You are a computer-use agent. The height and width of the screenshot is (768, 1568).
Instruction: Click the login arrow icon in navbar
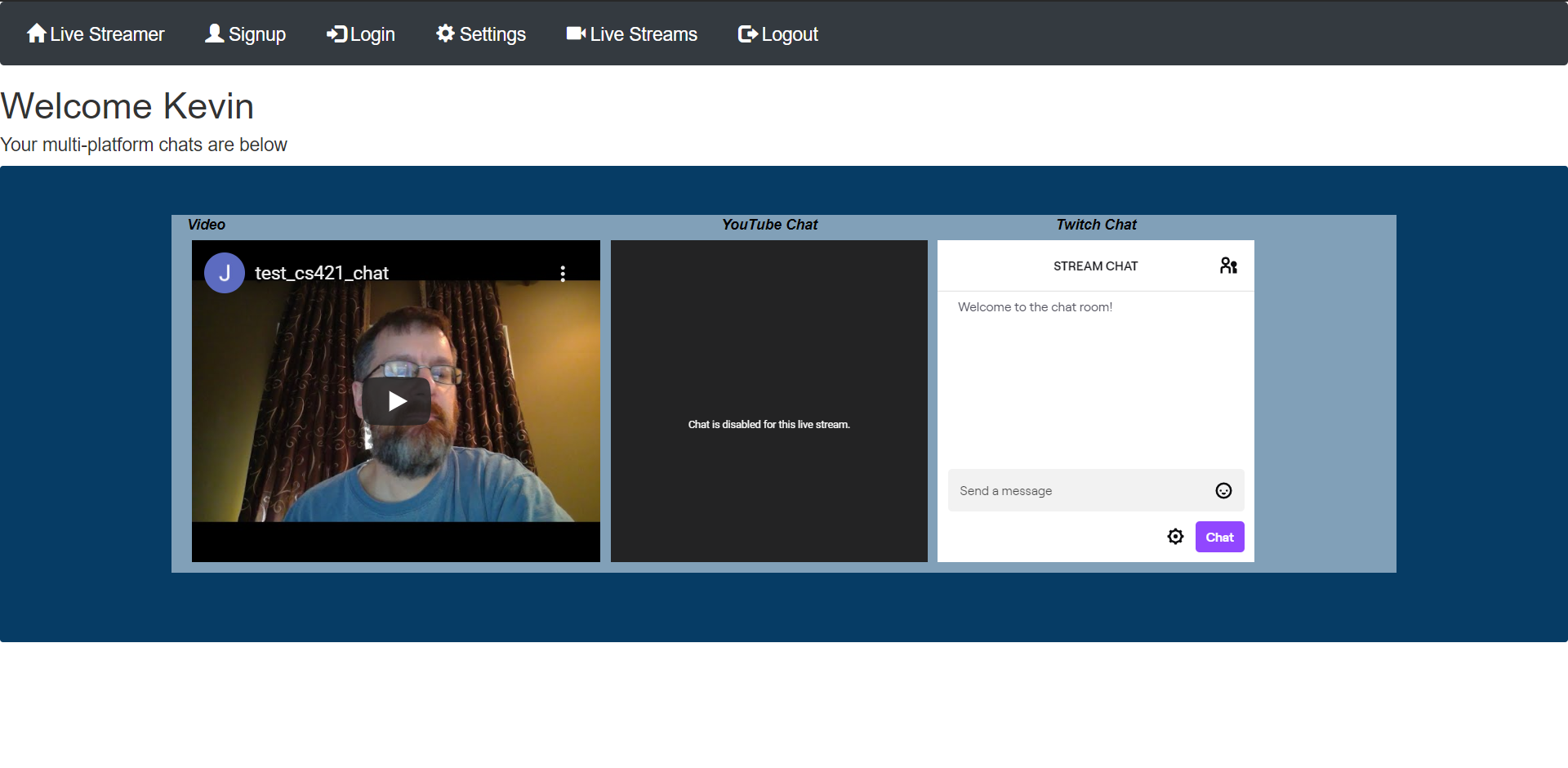pyautogui.click(x=336, y=34)
